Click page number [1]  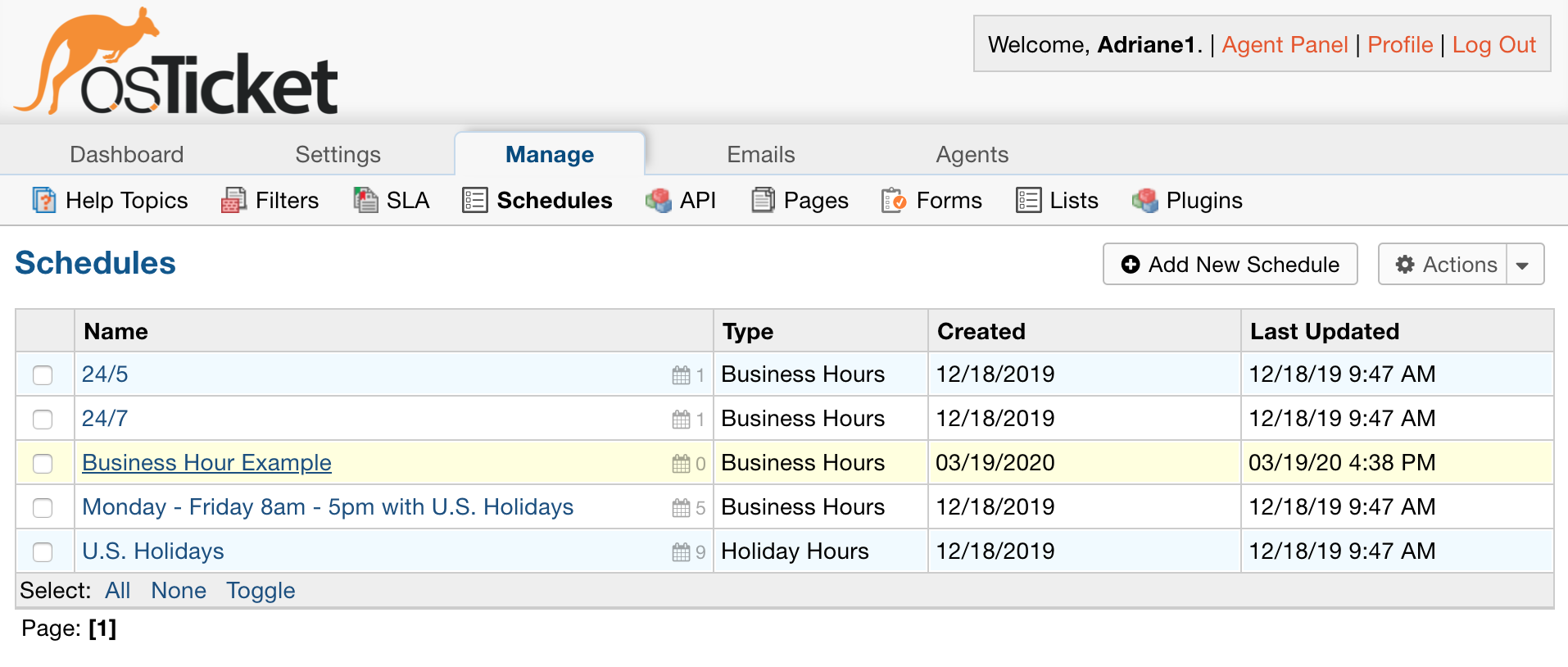[x=102, y=628]
